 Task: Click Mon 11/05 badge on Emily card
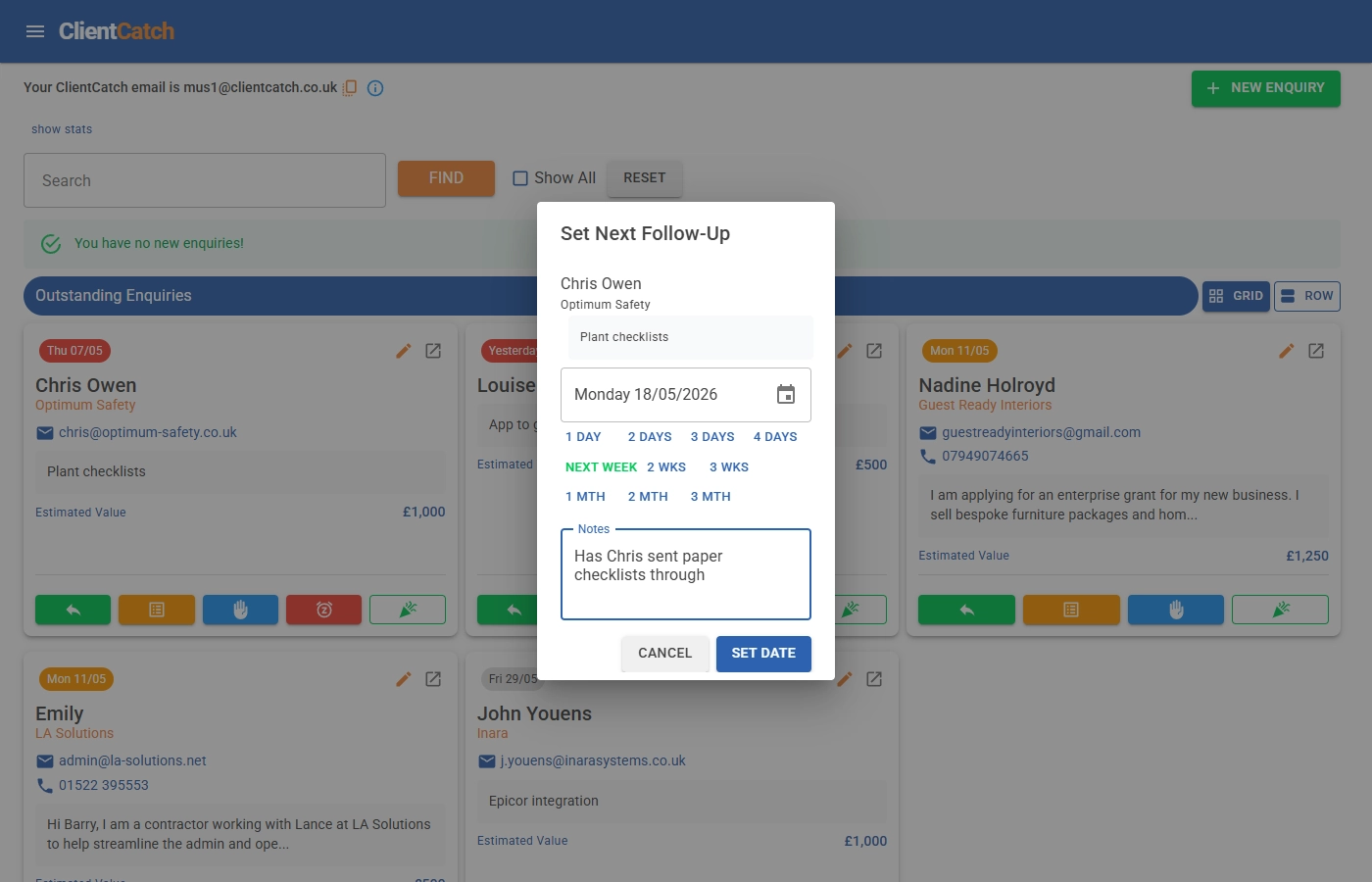76,679
